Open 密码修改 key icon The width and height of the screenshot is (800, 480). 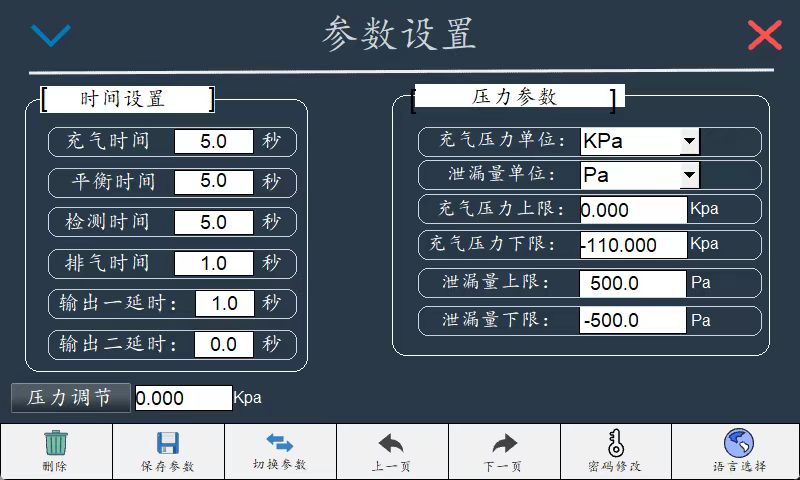pyautogui.click(x=616, y=444)
